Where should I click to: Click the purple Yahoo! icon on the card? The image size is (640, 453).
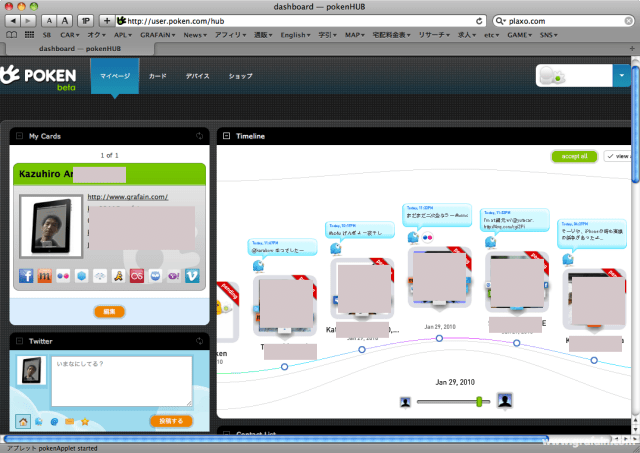point(173,276)
